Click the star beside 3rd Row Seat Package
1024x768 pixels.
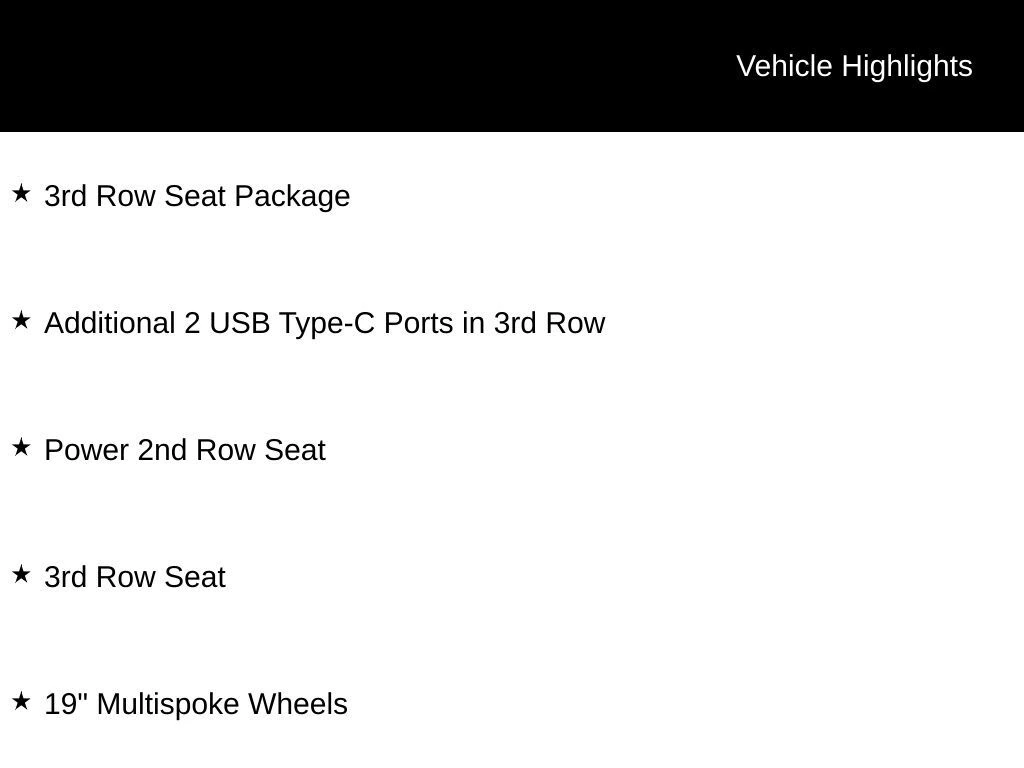[x=21, y=193]
